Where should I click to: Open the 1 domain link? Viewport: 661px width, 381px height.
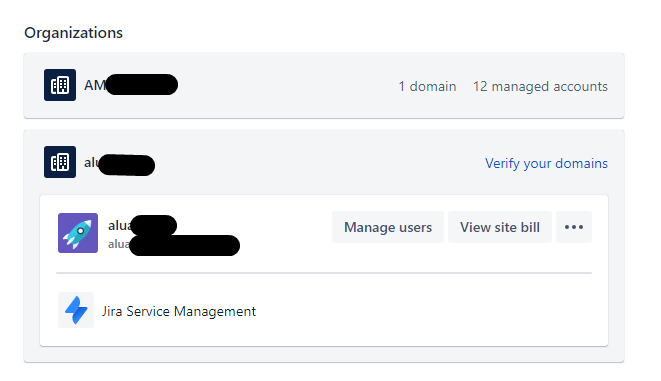click(427, 86)
